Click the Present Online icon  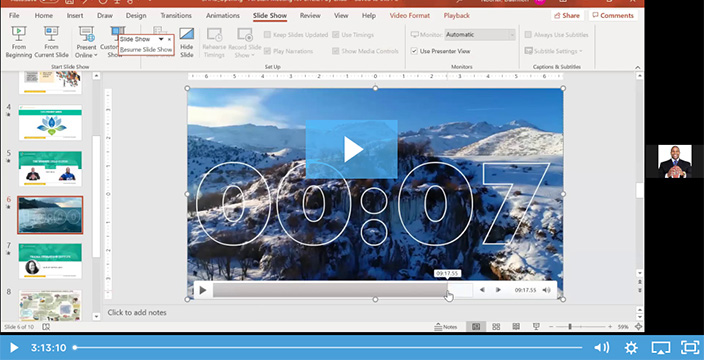(x=86, y=35)
